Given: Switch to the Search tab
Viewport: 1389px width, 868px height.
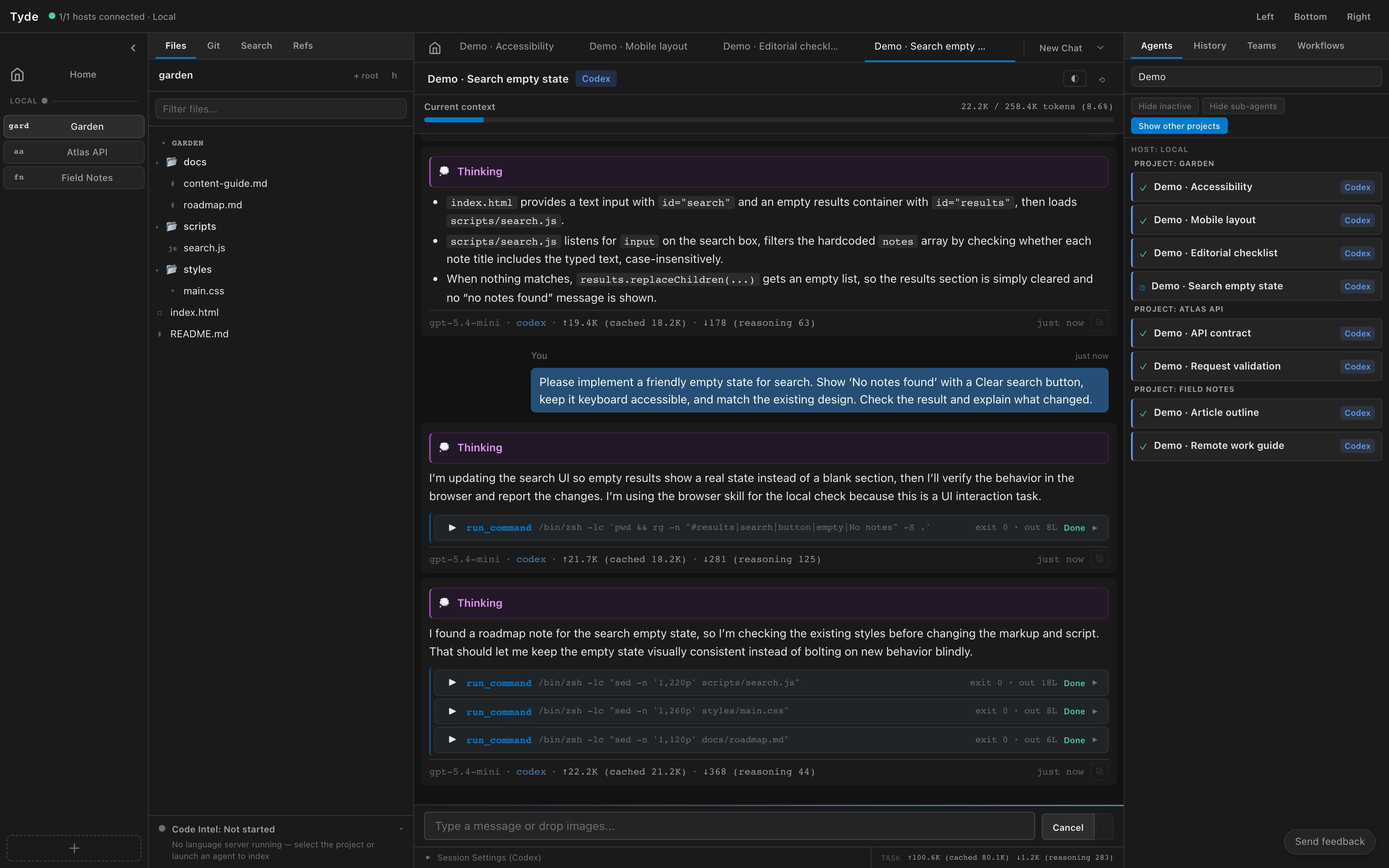Looking at the screenshot, I should tap(256, 45).
